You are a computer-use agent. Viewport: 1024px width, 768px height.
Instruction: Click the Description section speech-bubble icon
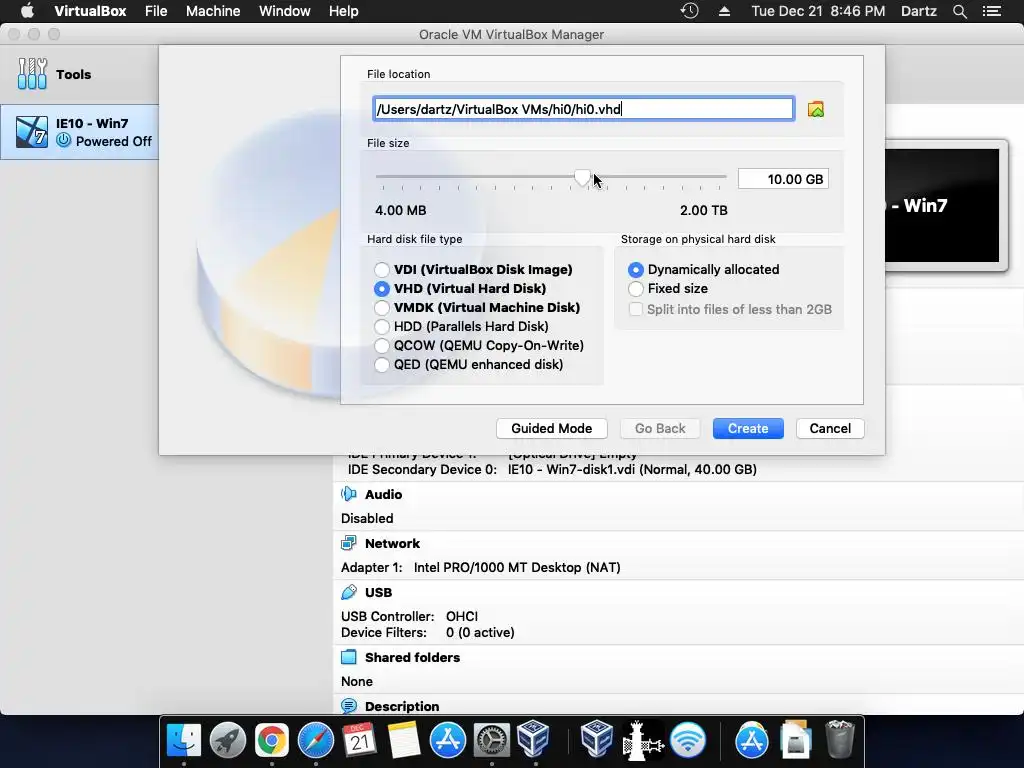click(349, 706)
